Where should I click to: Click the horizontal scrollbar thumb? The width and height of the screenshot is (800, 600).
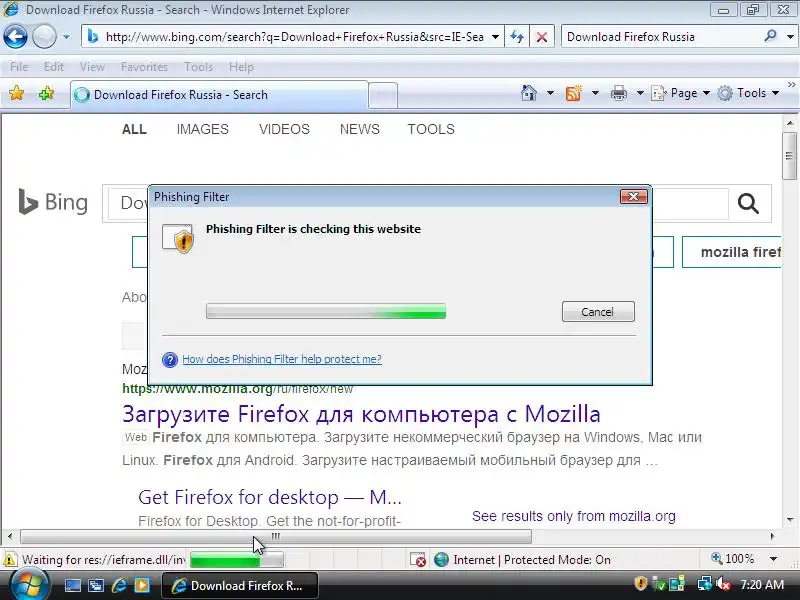point(276,536)
